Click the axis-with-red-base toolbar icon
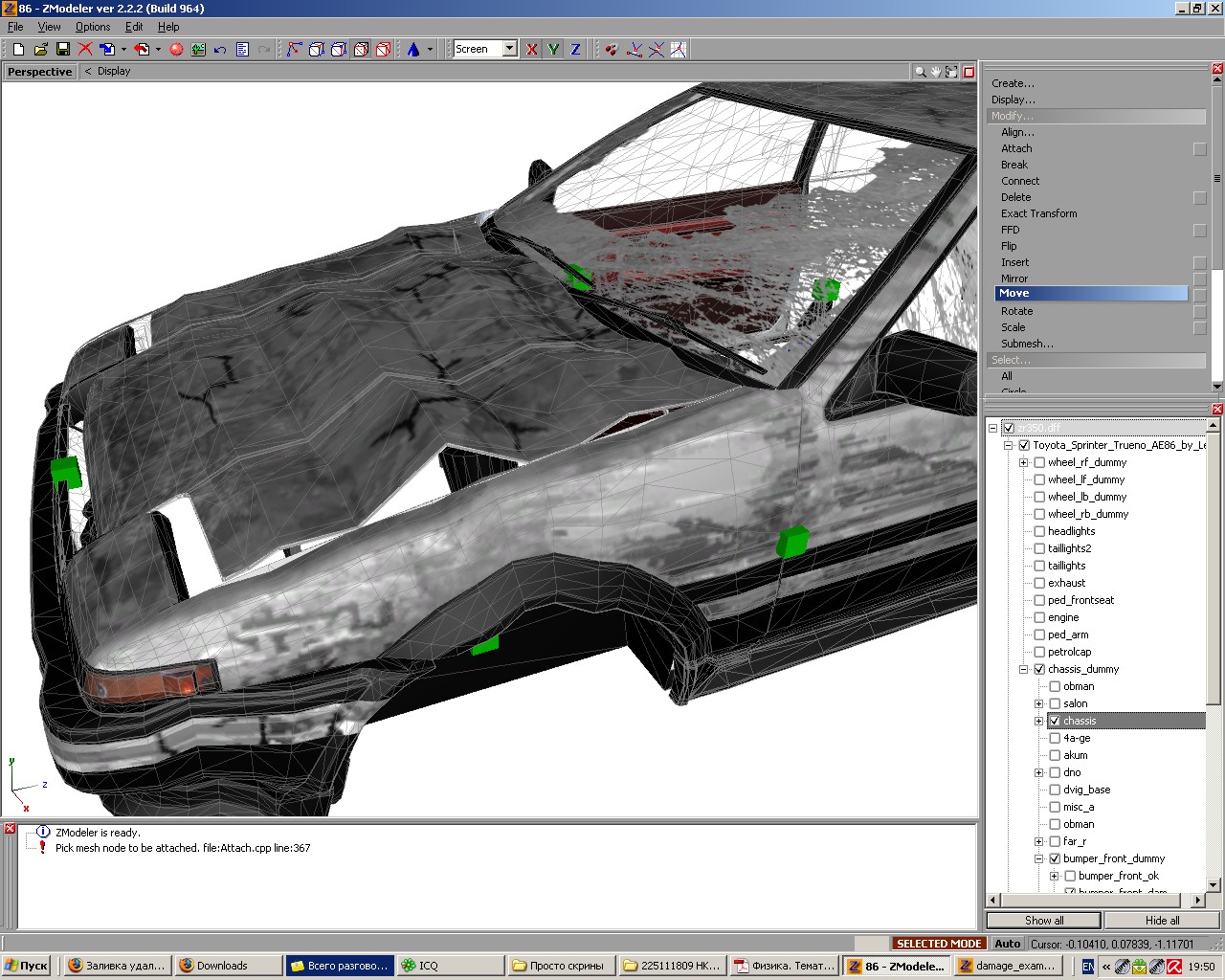 (x=634, y=49)
